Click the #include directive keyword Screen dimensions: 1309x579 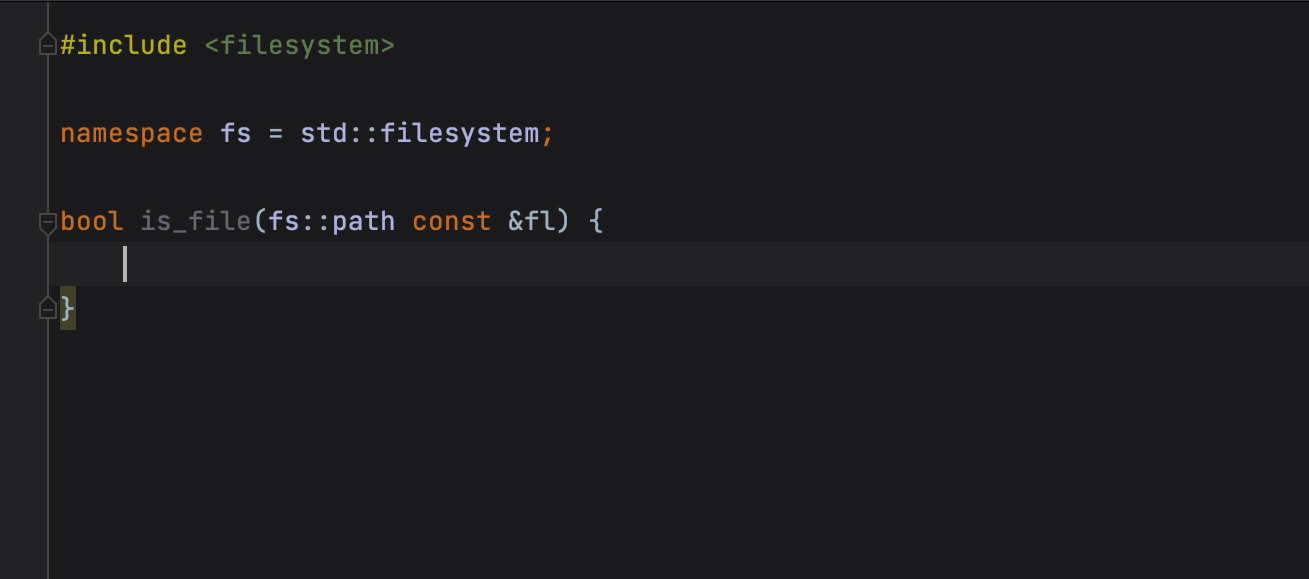(123, 45)
